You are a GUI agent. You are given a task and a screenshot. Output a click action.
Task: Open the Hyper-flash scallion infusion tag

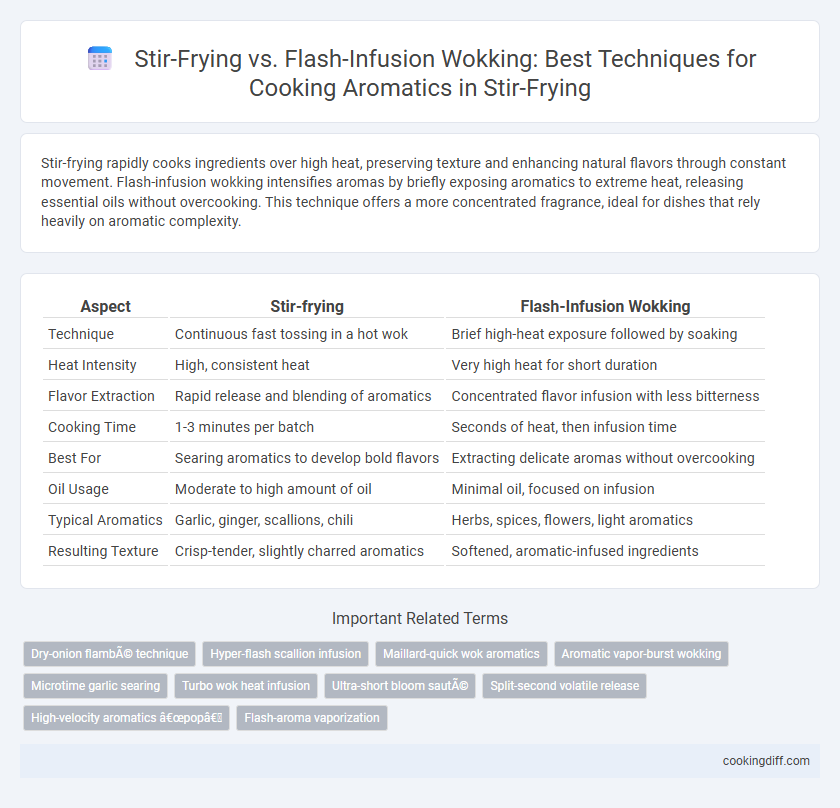[286, 654]
